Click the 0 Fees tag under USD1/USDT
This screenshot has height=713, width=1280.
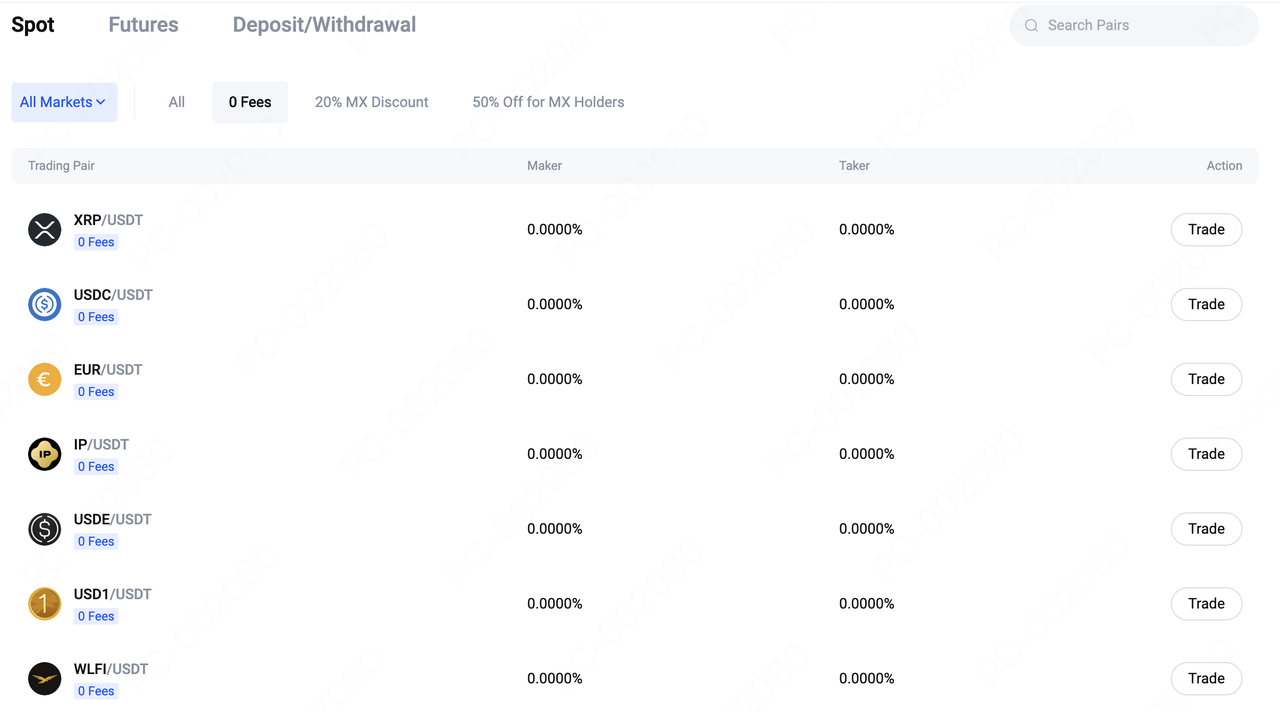[x=96, y=617]
